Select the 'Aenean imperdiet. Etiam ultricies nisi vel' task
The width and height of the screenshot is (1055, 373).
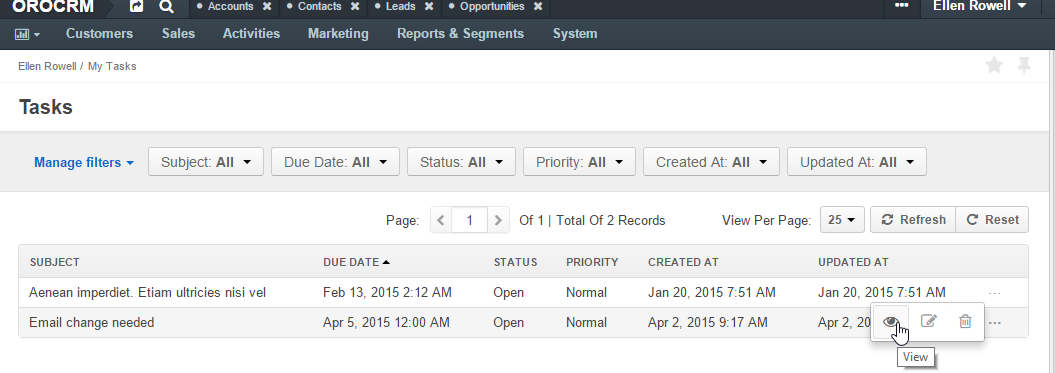pyautogui.click(x=147, y=293)
